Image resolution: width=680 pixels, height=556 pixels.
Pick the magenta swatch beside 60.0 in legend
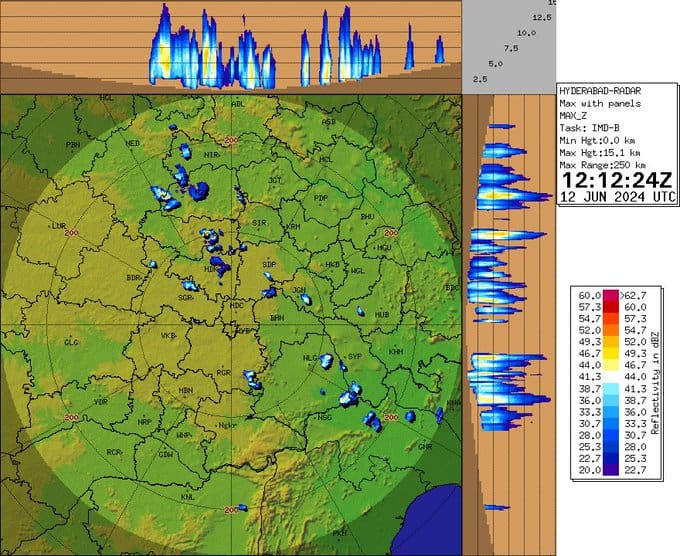point(611,295)
